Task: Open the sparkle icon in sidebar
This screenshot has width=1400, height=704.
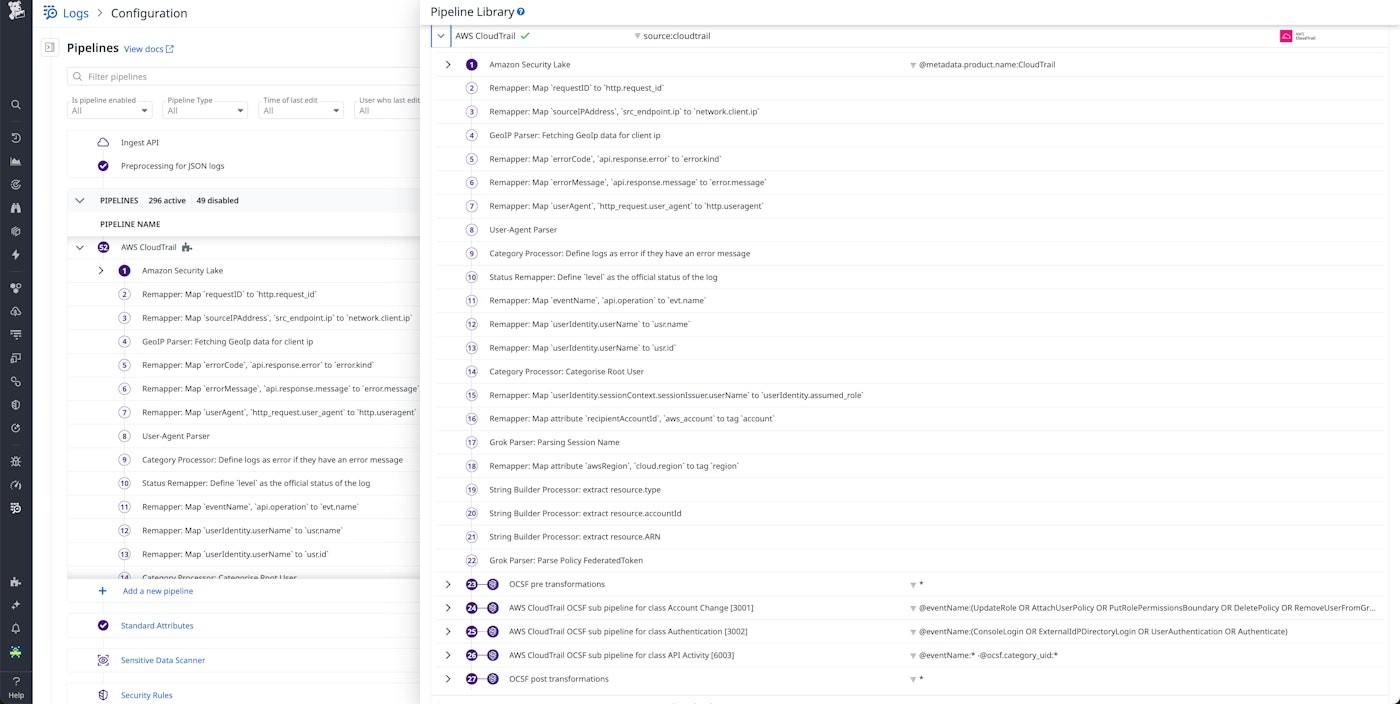Action: 16,605
